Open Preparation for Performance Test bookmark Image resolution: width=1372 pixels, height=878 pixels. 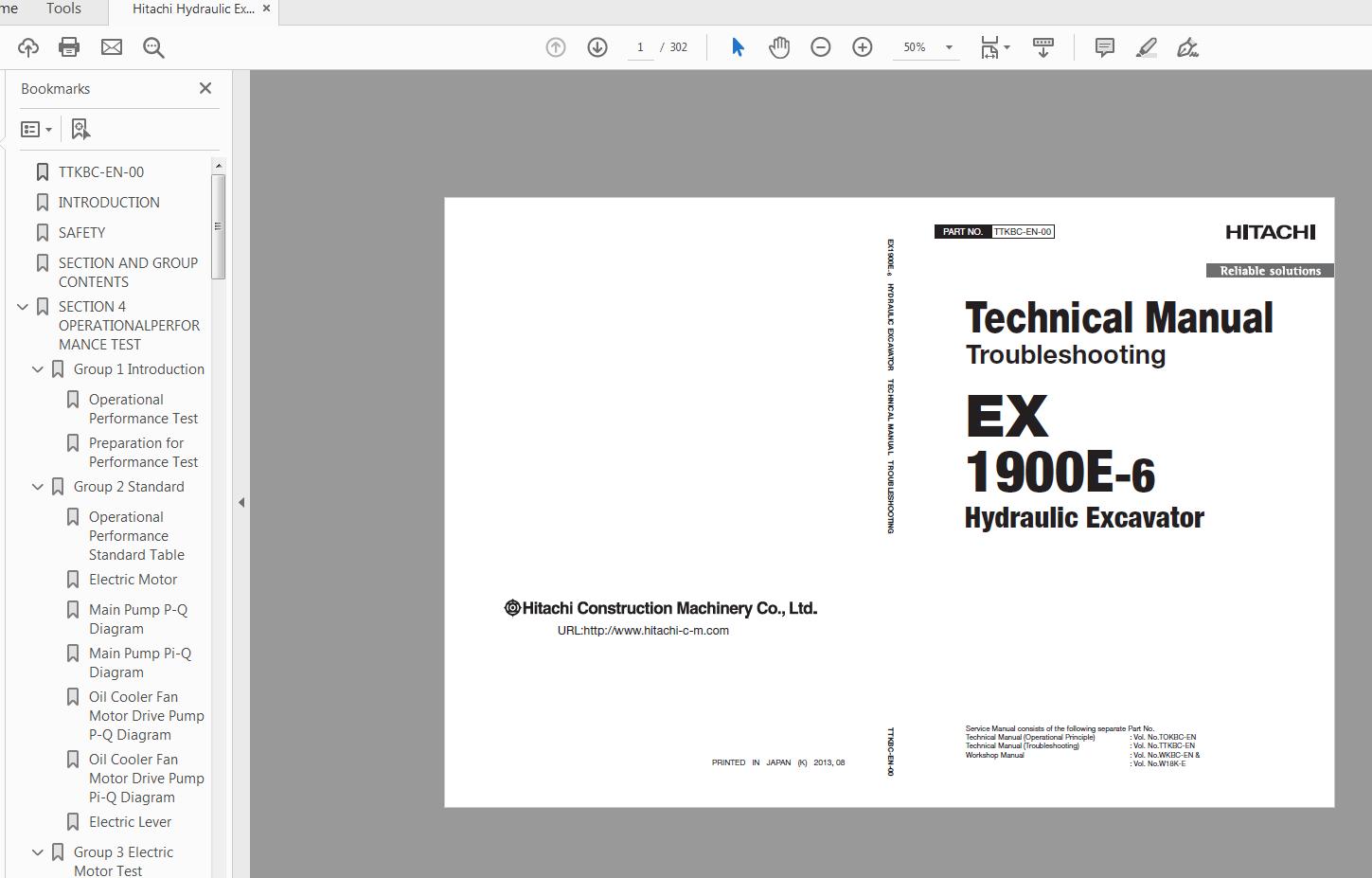point(143,453)
